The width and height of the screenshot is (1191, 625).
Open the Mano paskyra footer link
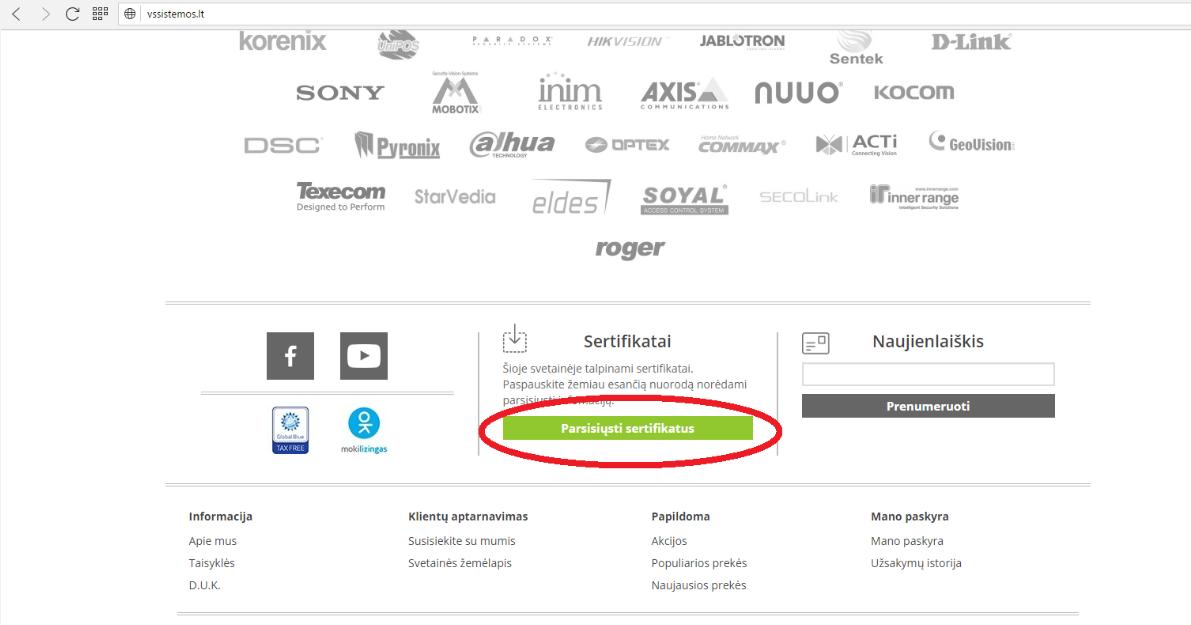[907, 541]
